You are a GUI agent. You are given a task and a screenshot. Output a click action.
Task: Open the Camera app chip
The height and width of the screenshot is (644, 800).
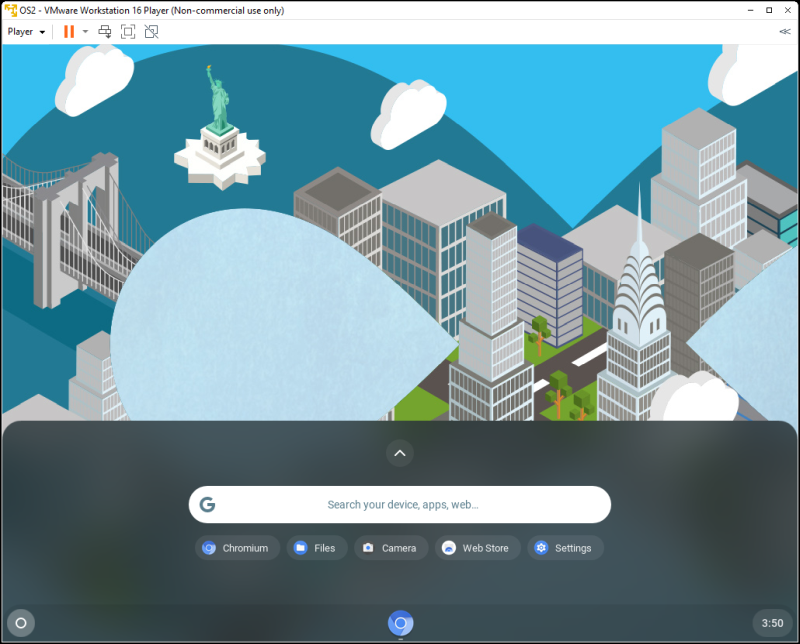pos(391,548)
